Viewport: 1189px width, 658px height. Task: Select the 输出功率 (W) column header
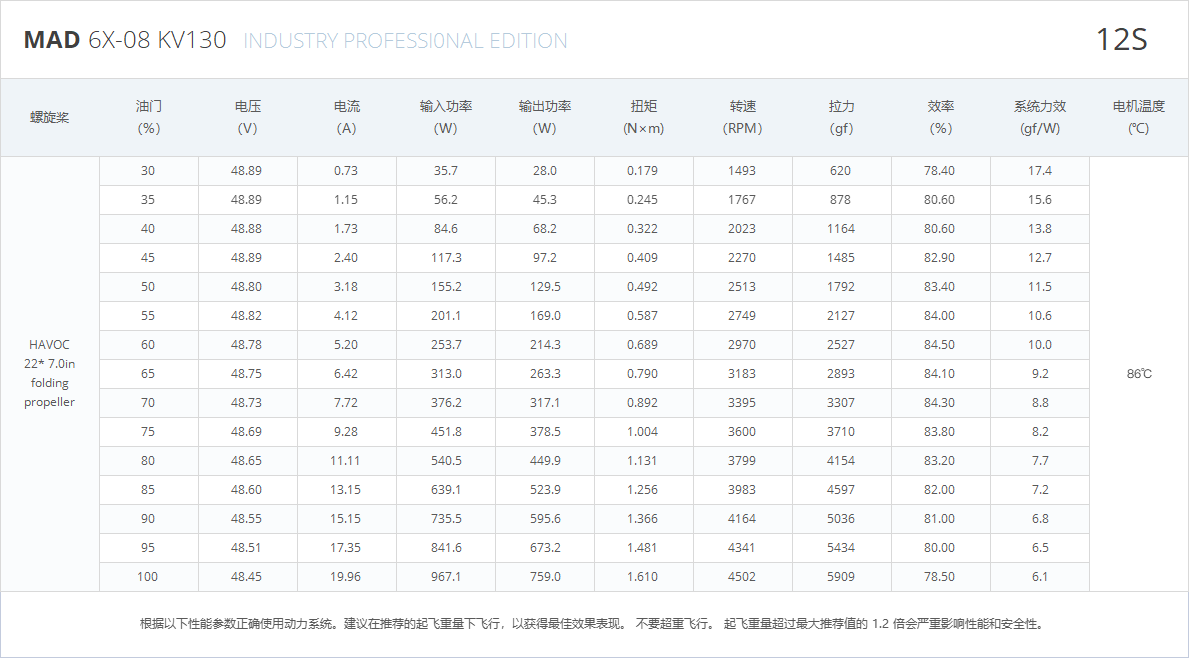click(x=544, y=118)
